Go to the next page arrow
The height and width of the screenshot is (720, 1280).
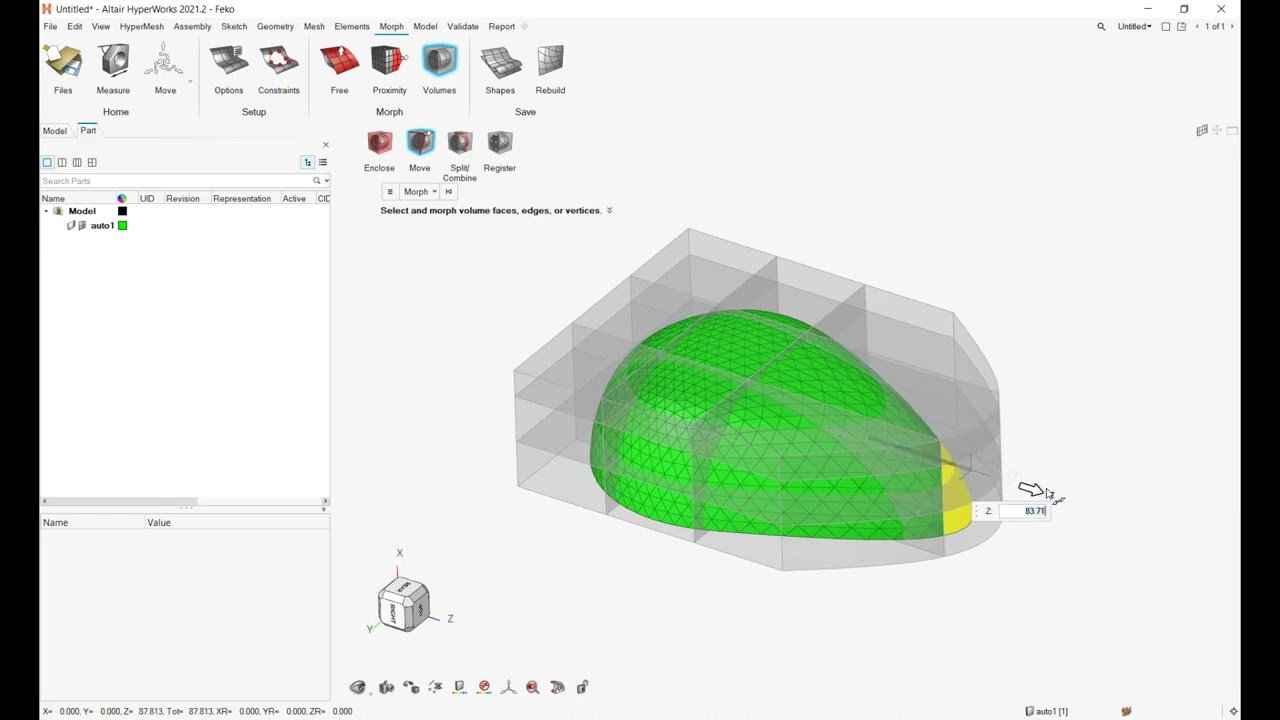coord(1231,27)
